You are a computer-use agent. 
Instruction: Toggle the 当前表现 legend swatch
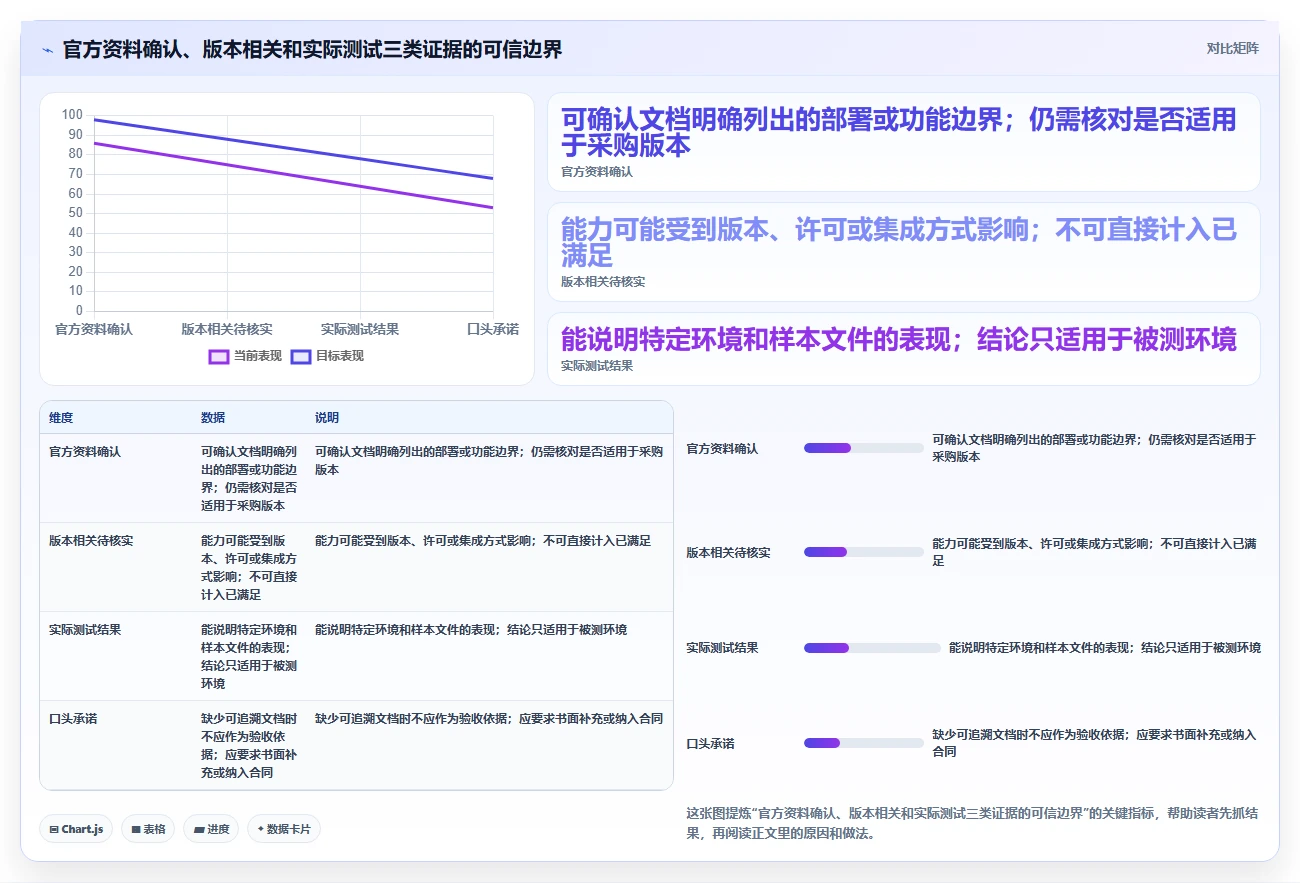[219, 356]
